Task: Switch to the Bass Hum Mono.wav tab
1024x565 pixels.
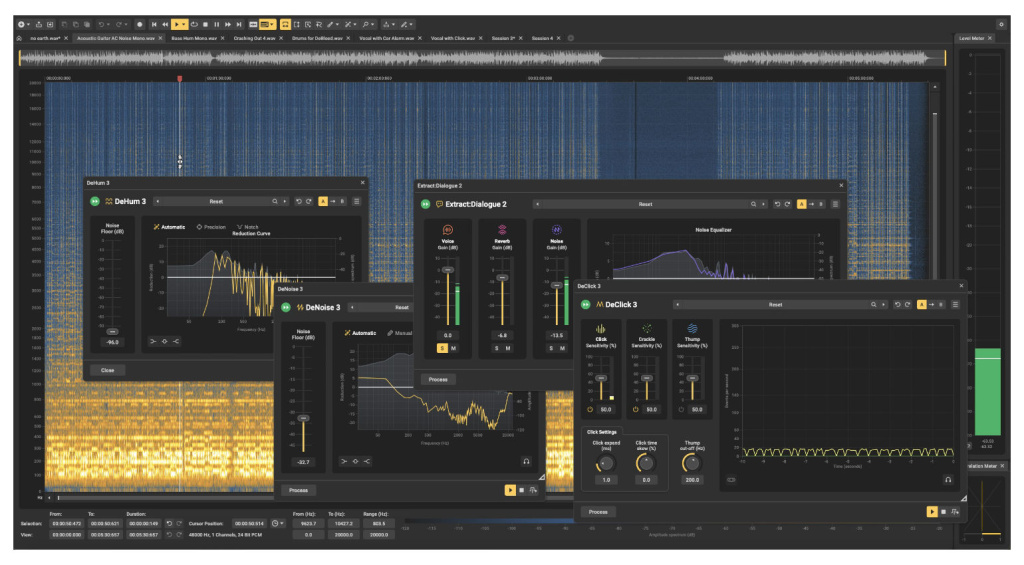Action: click(194, 38)
